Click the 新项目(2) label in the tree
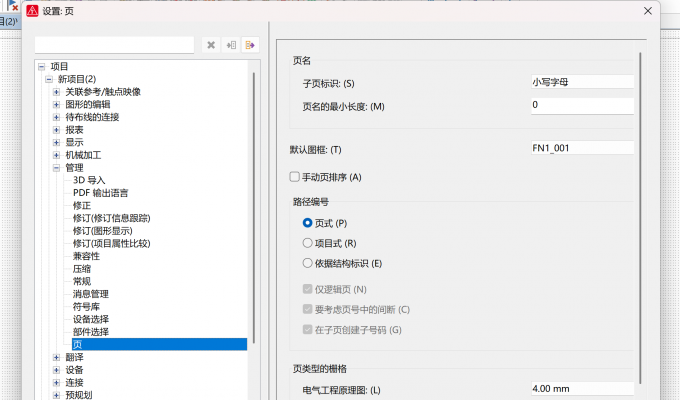The width and height of the screenshot is (680, 400). [77, 79]
